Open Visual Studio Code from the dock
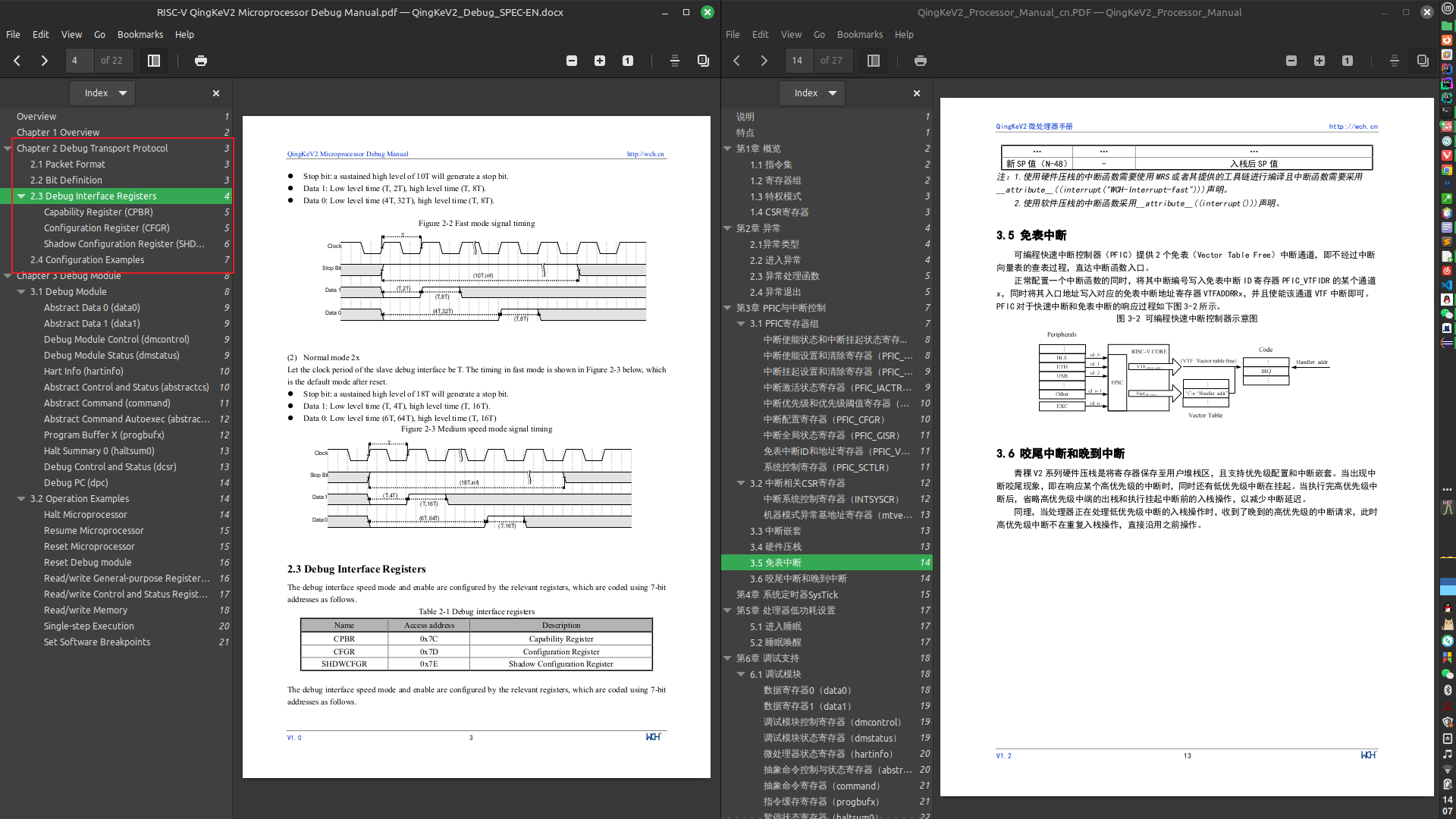Viewport: 1456px width, 819px height. coord(1447,285)
